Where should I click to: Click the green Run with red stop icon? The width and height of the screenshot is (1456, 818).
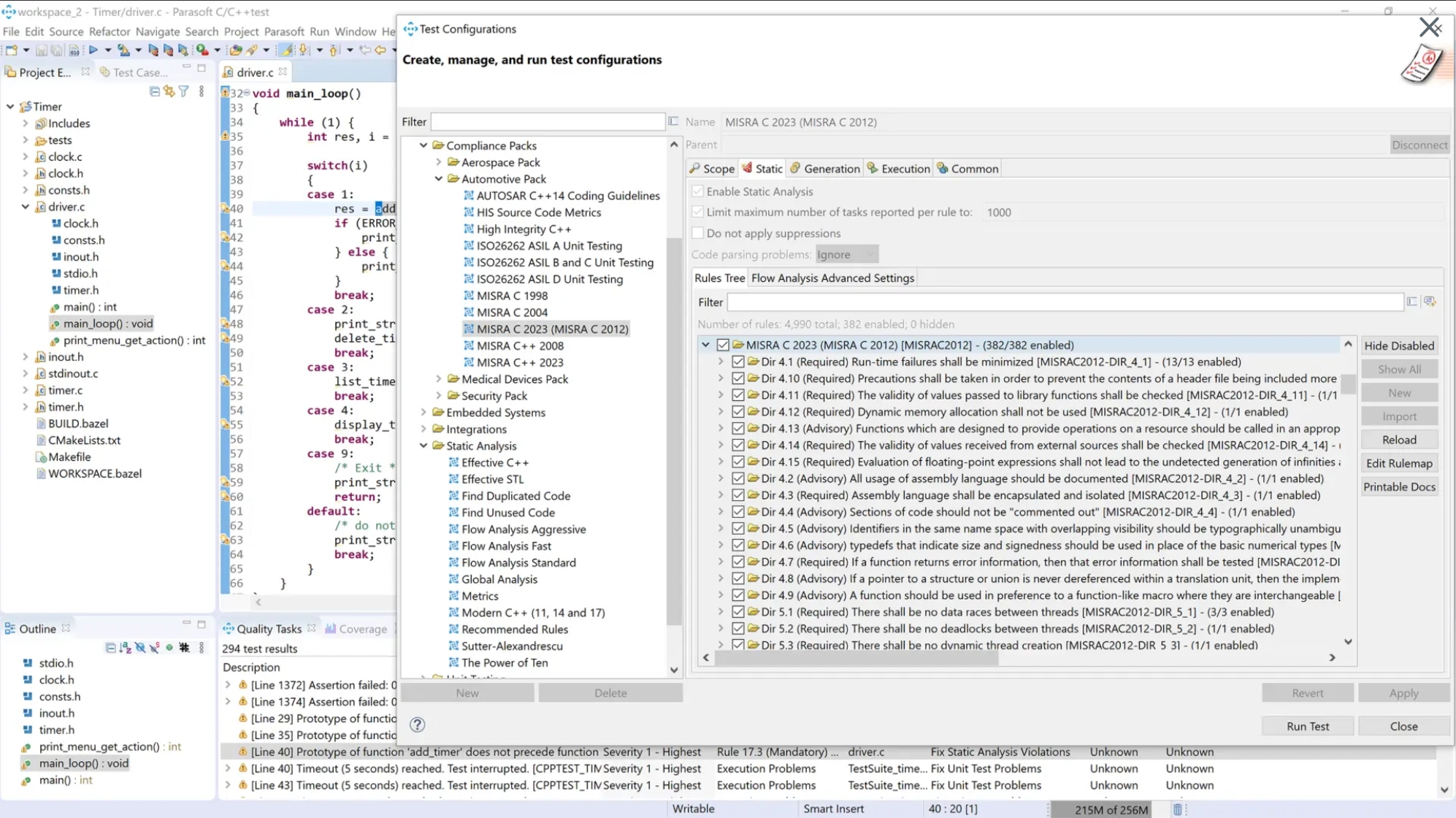202,50
